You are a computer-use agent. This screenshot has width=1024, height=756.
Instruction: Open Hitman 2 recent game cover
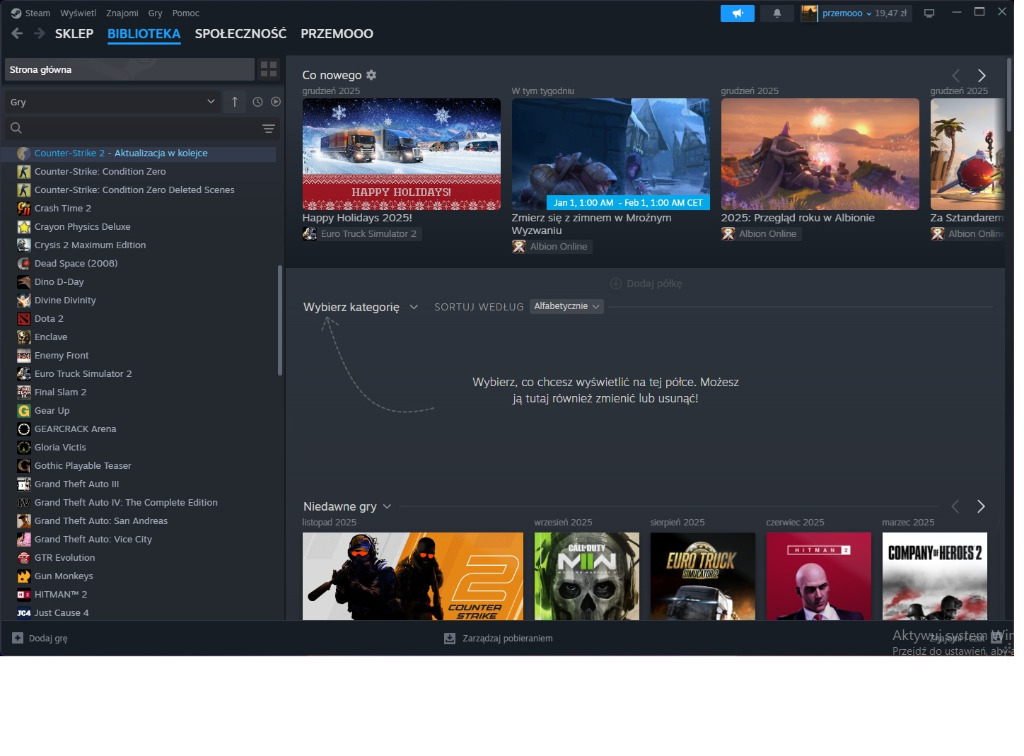pyautogui.click(x=818, y=576)
